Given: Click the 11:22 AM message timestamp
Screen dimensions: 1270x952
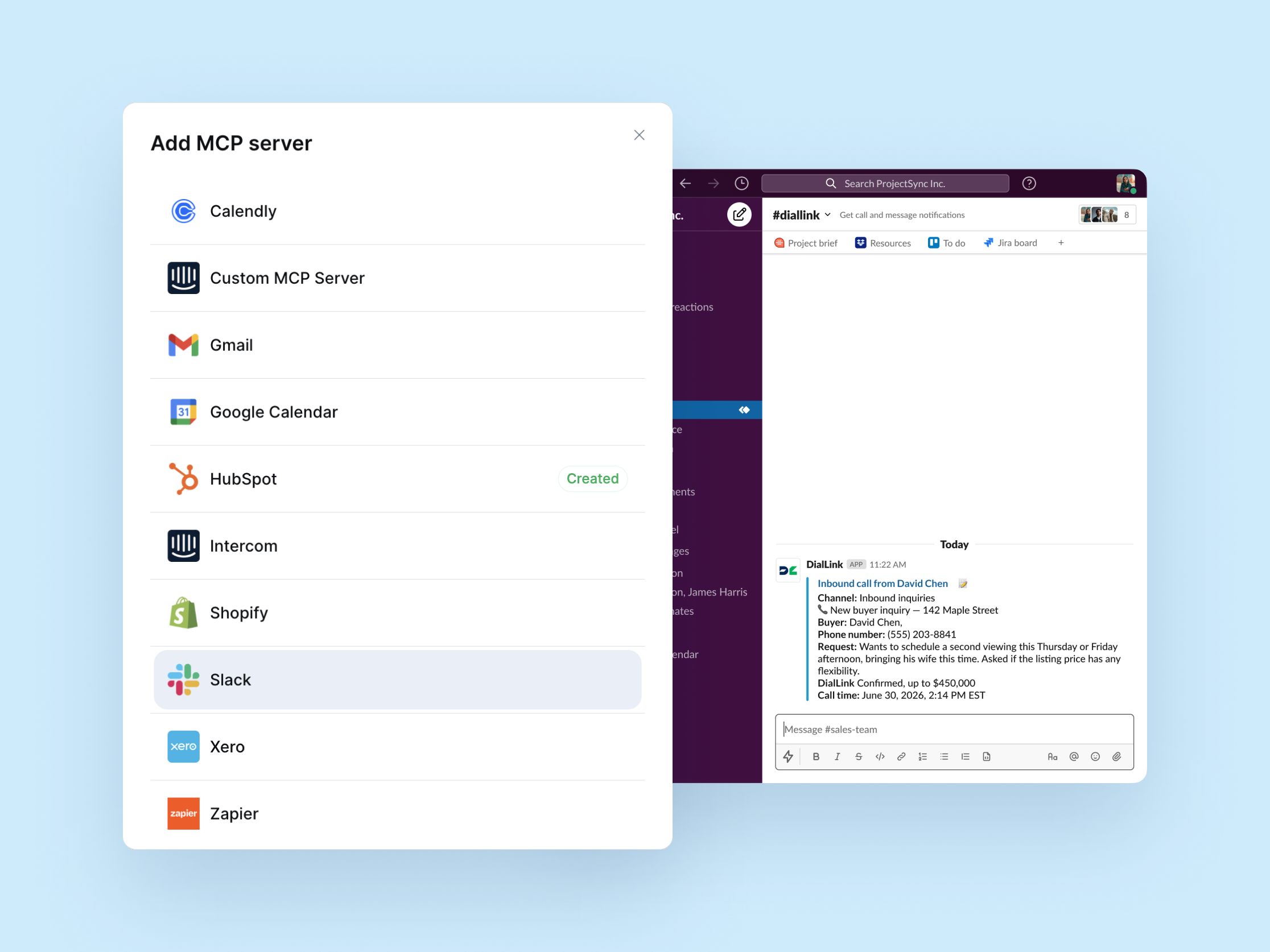Looking at the screenshot, I should (888, 565).
